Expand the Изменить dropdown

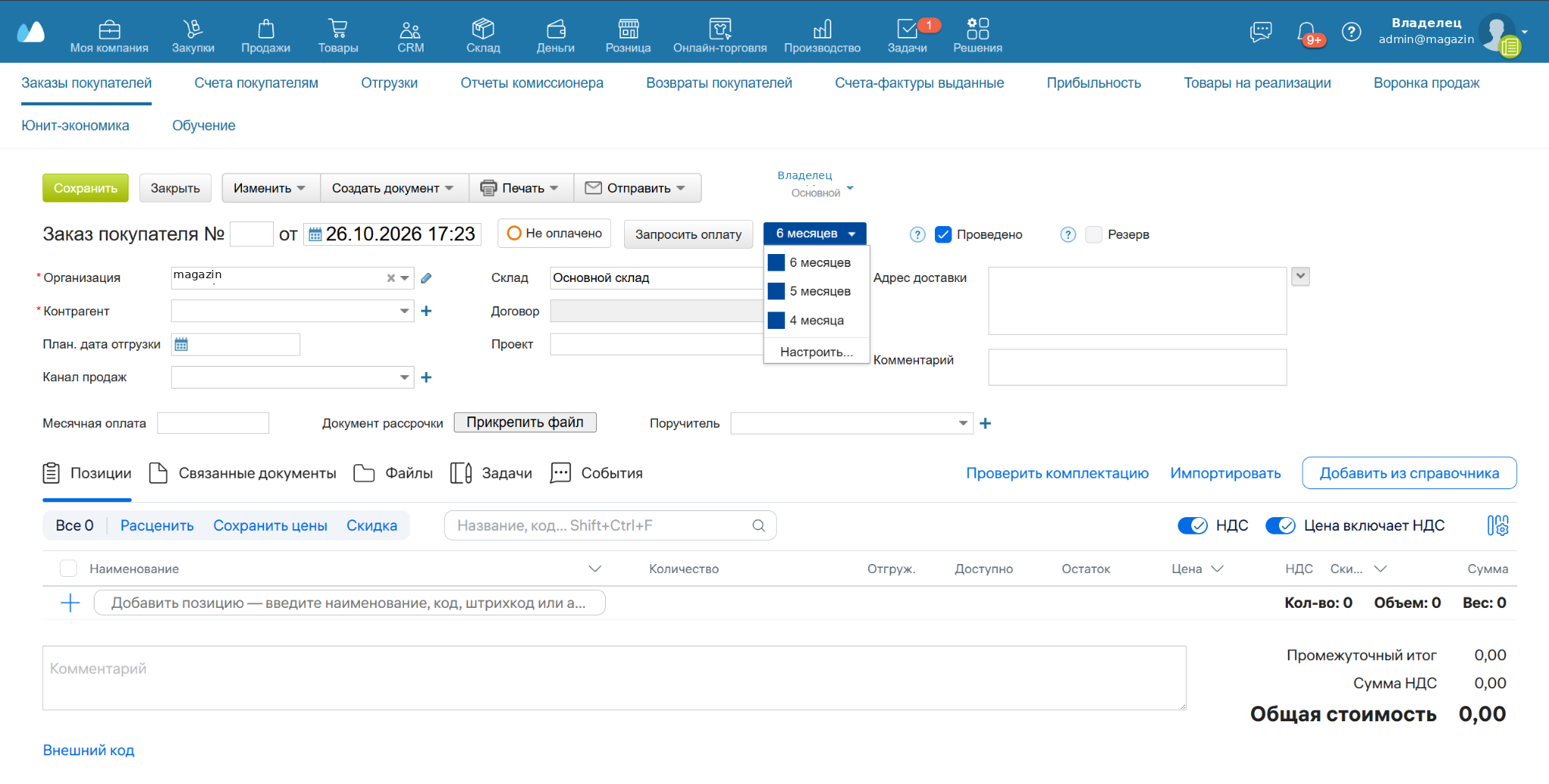tap(270, 188)
